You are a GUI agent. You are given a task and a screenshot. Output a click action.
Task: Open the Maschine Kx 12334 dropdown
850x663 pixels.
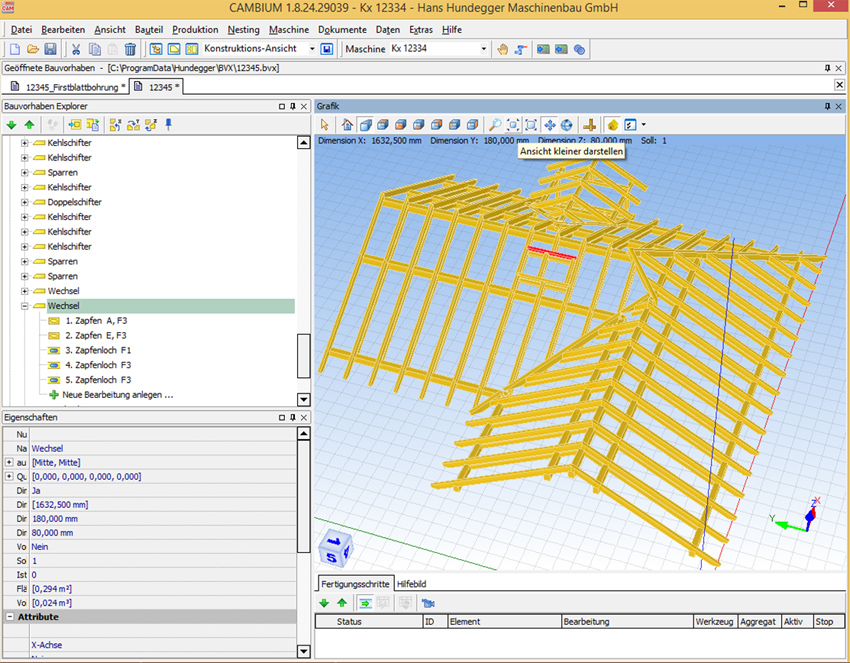[x=484, y=49]
